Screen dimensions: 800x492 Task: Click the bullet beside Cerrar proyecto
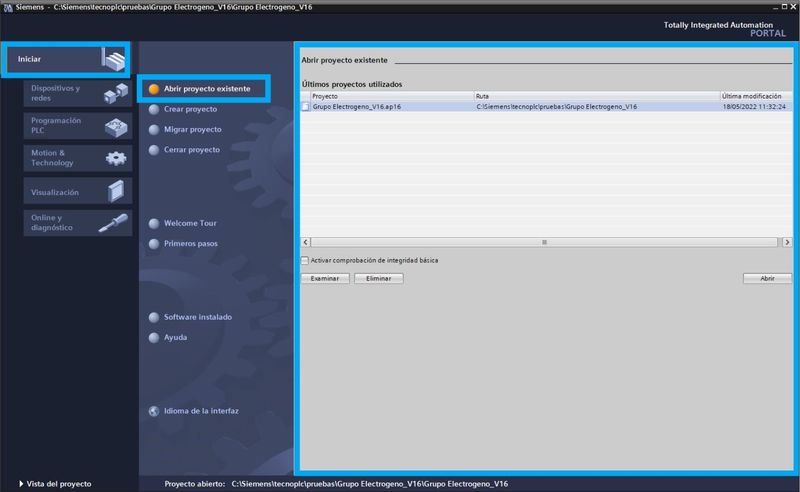pyautogui.click(x=154, y=150)
